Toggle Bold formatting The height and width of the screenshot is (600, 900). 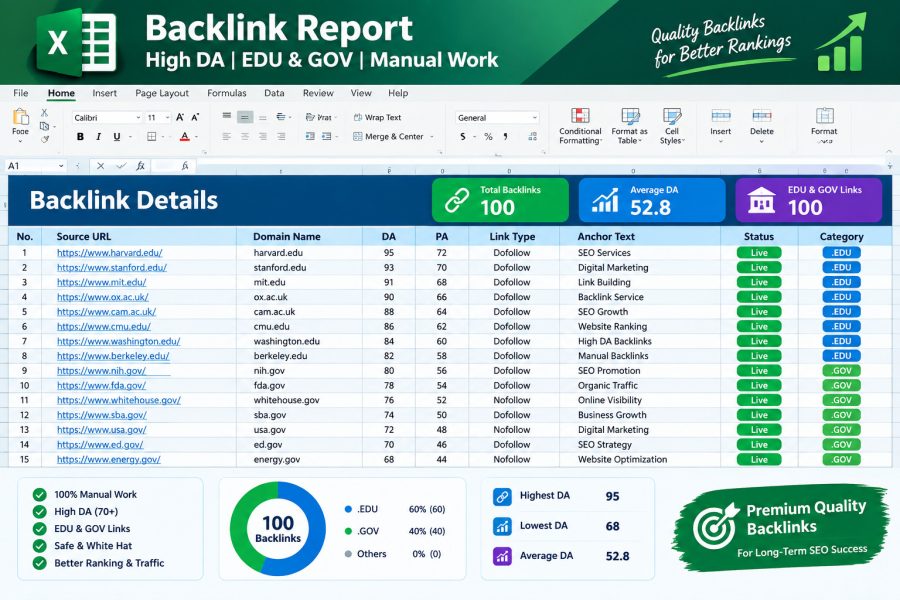coord(80,137)
